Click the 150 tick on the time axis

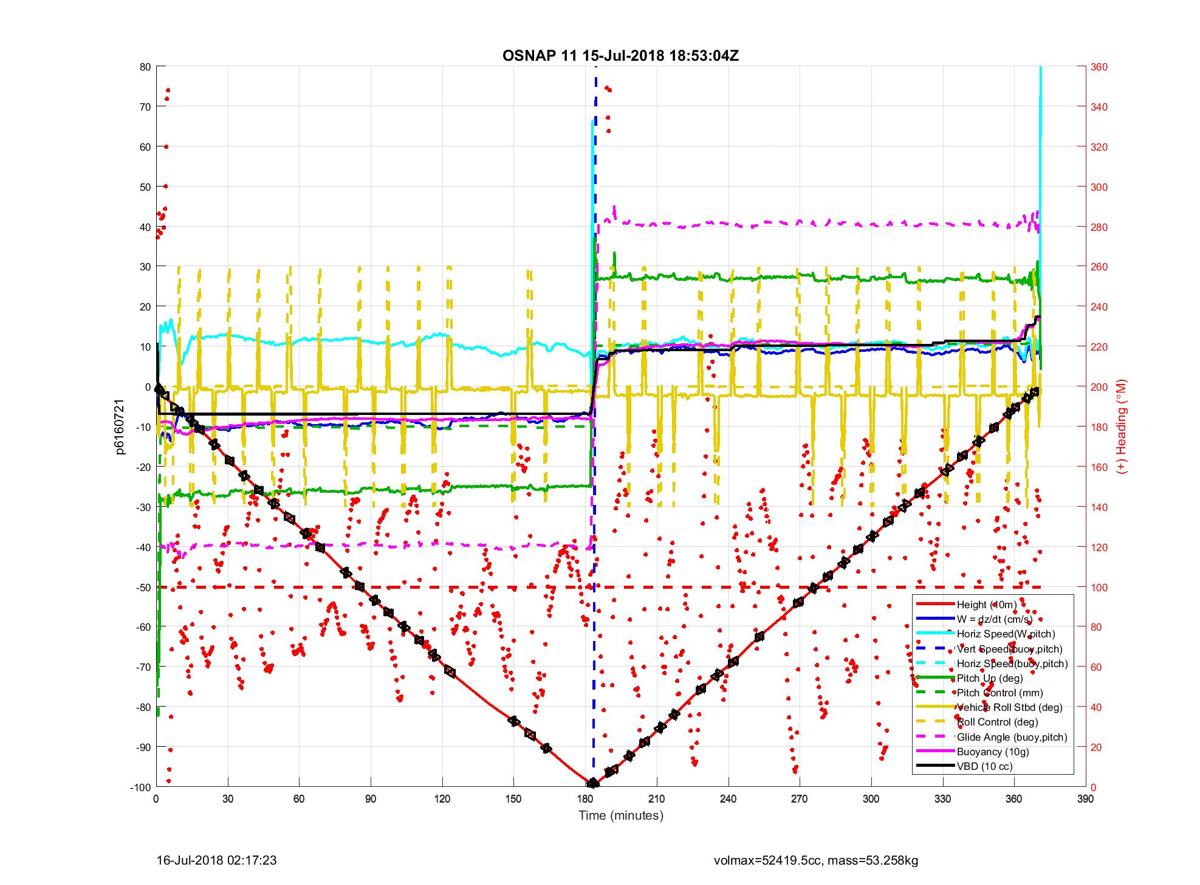(x=513, y=799)
